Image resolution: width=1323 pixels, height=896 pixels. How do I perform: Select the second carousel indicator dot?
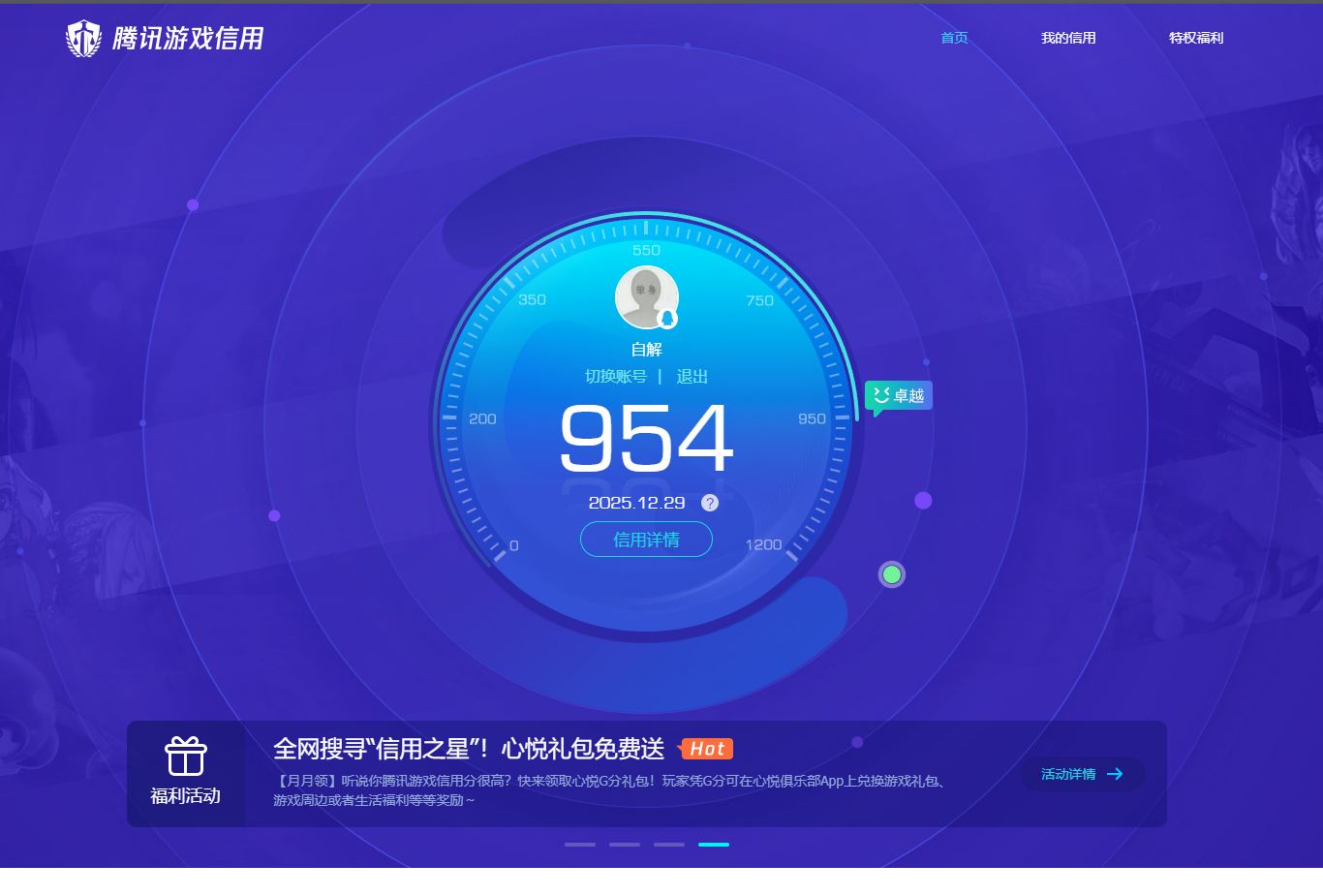[x=625, y=844]
